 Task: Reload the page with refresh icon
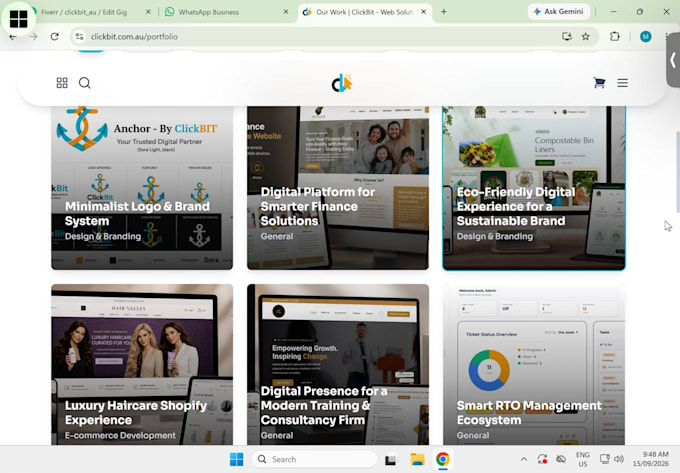(x=55, y=36)
